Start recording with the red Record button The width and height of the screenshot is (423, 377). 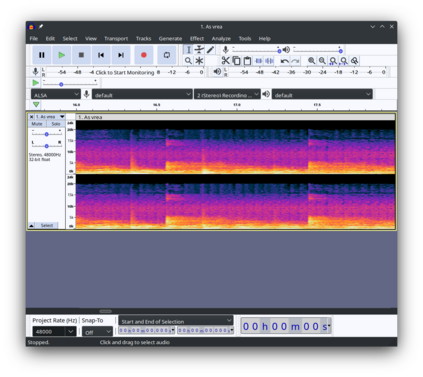click(144, 55)
